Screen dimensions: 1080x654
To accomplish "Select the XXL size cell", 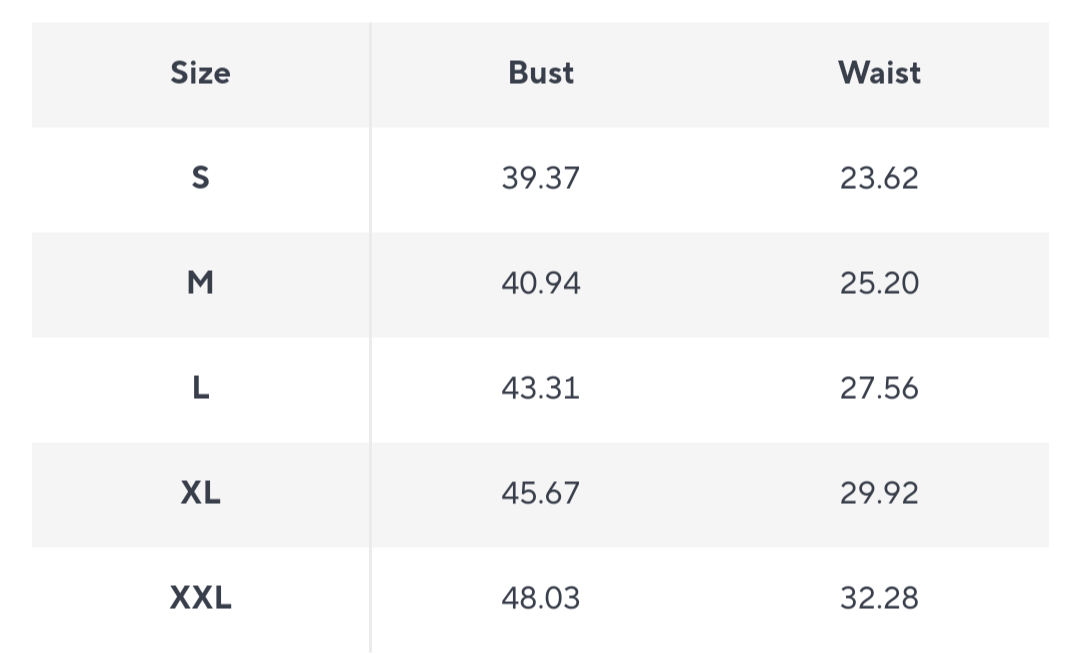I will coord(200,598).
